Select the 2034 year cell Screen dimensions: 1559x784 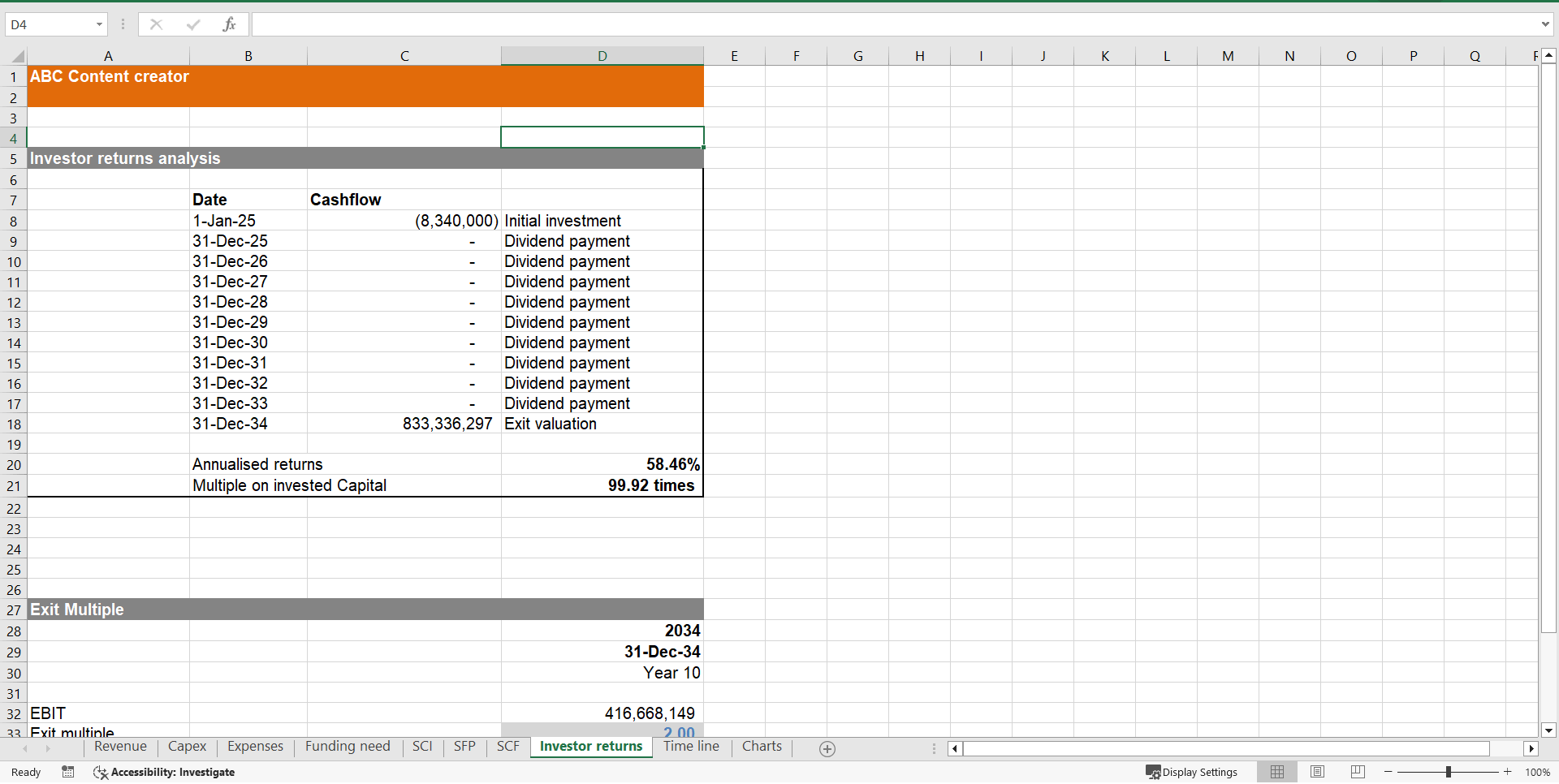(602, 631)
